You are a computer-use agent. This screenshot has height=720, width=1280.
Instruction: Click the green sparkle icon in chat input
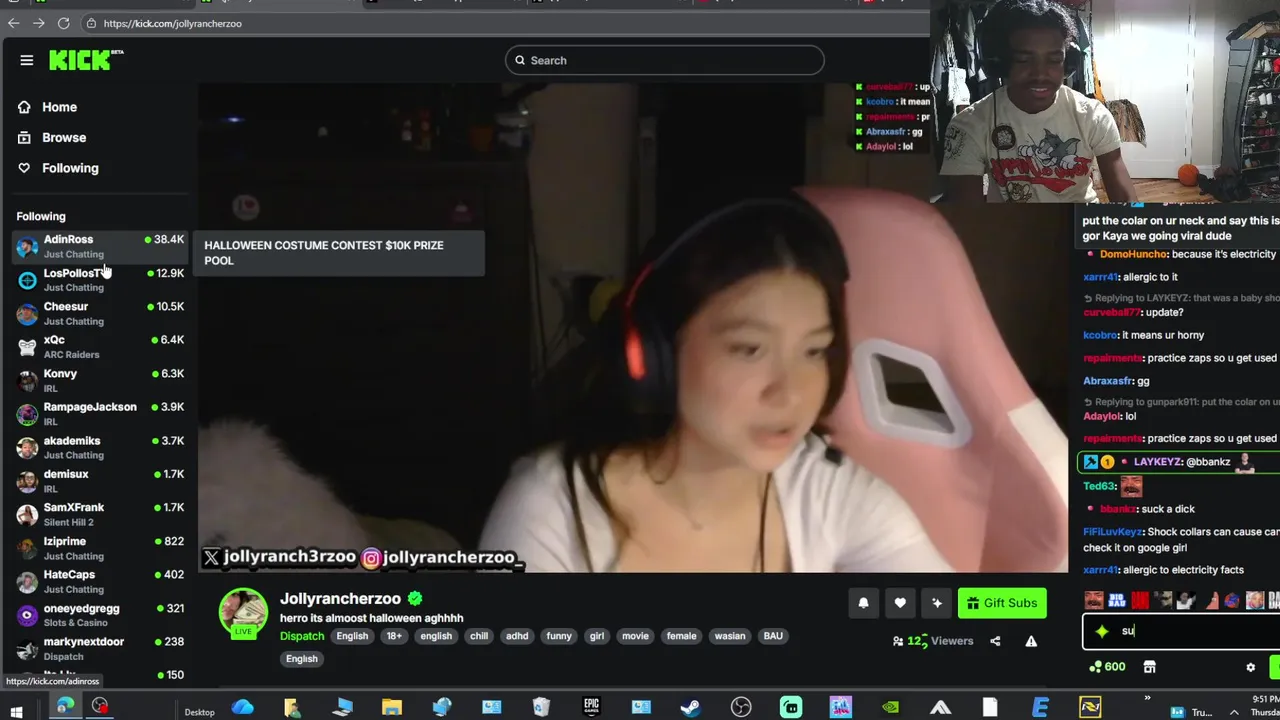(x=1102, y=631)
